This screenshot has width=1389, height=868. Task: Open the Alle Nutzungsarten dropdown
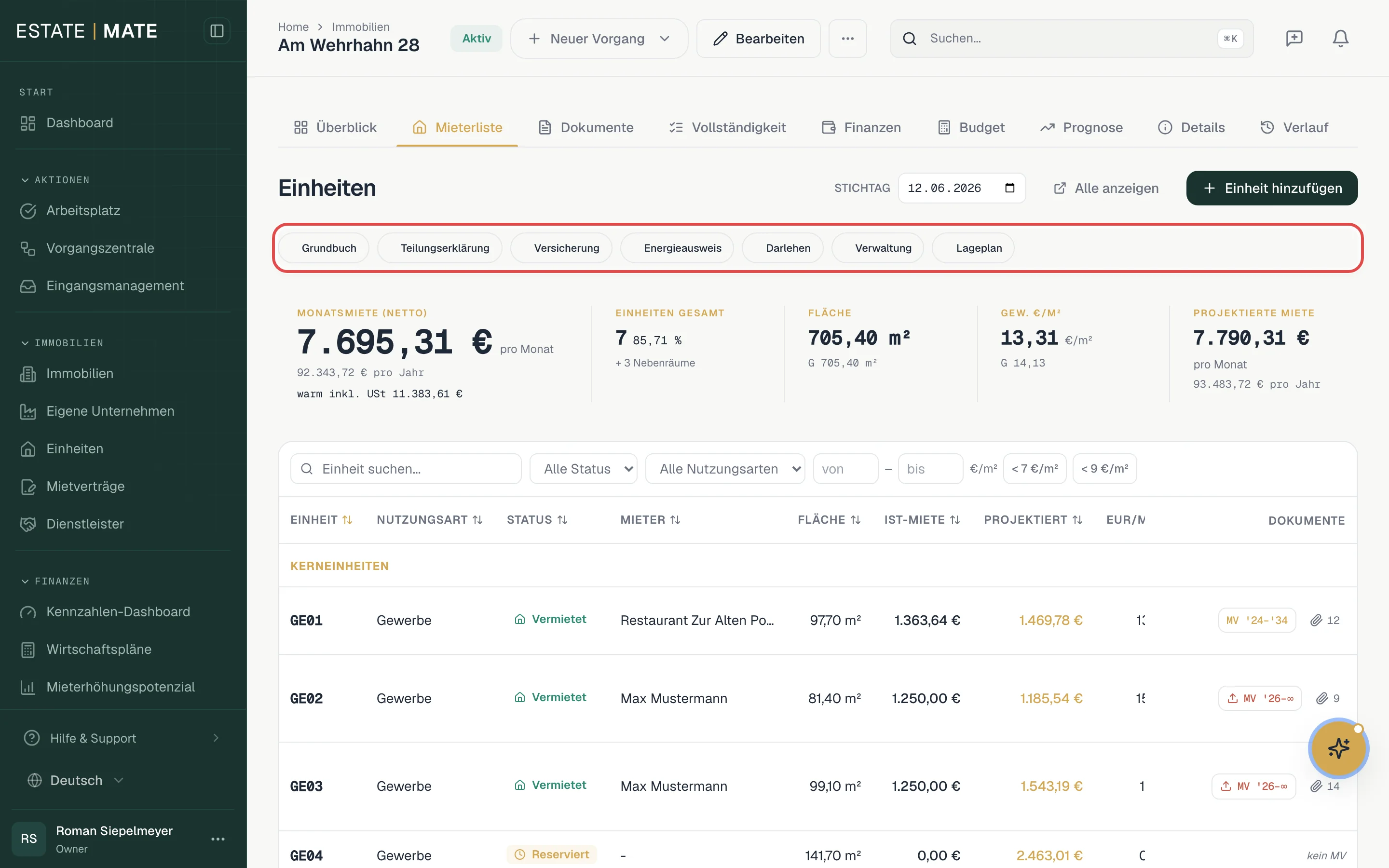point(725,469)
